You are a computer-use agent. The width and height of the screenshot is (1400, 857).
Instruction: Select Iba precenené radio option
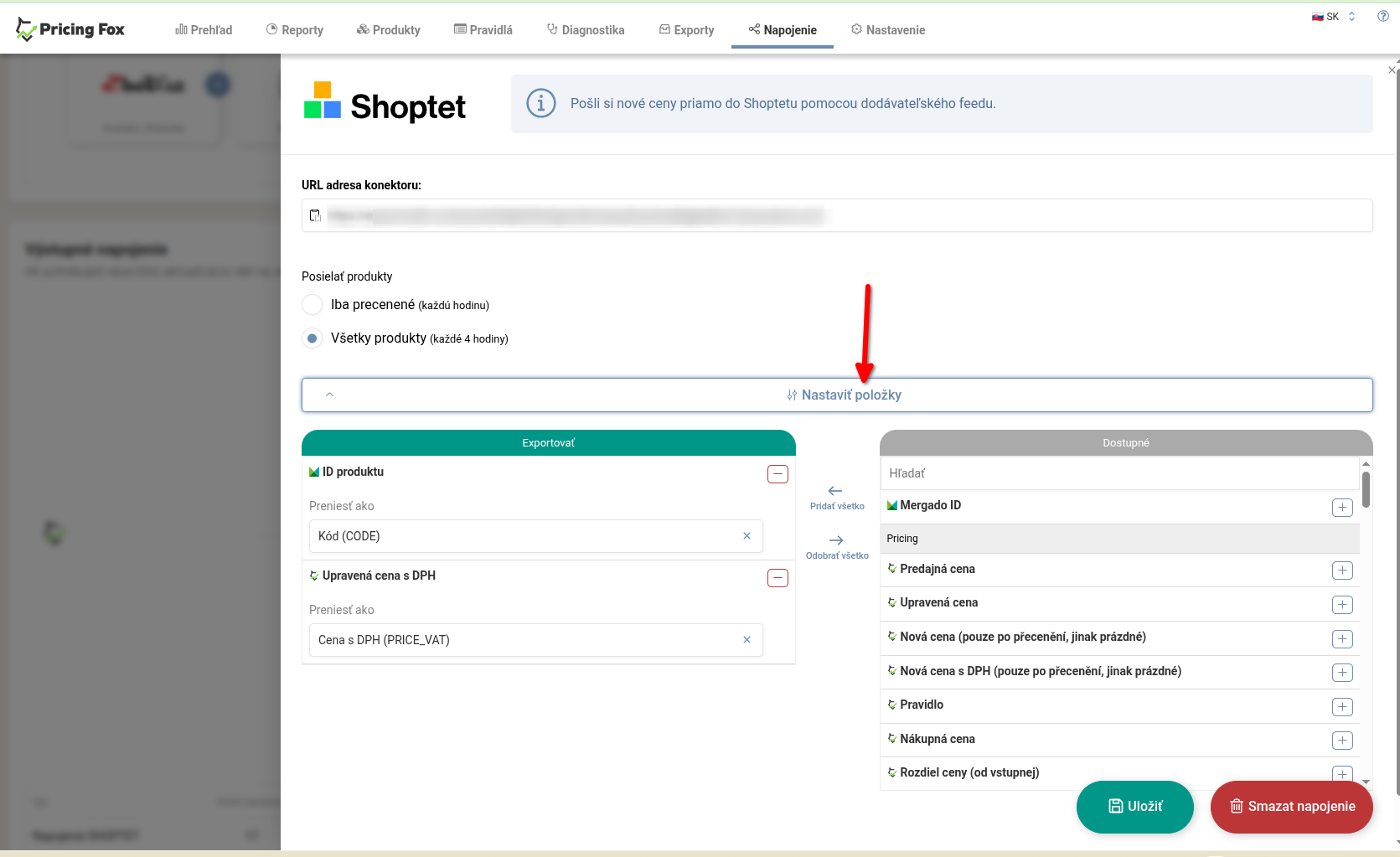pyautogui.click(x=313, y=305)
